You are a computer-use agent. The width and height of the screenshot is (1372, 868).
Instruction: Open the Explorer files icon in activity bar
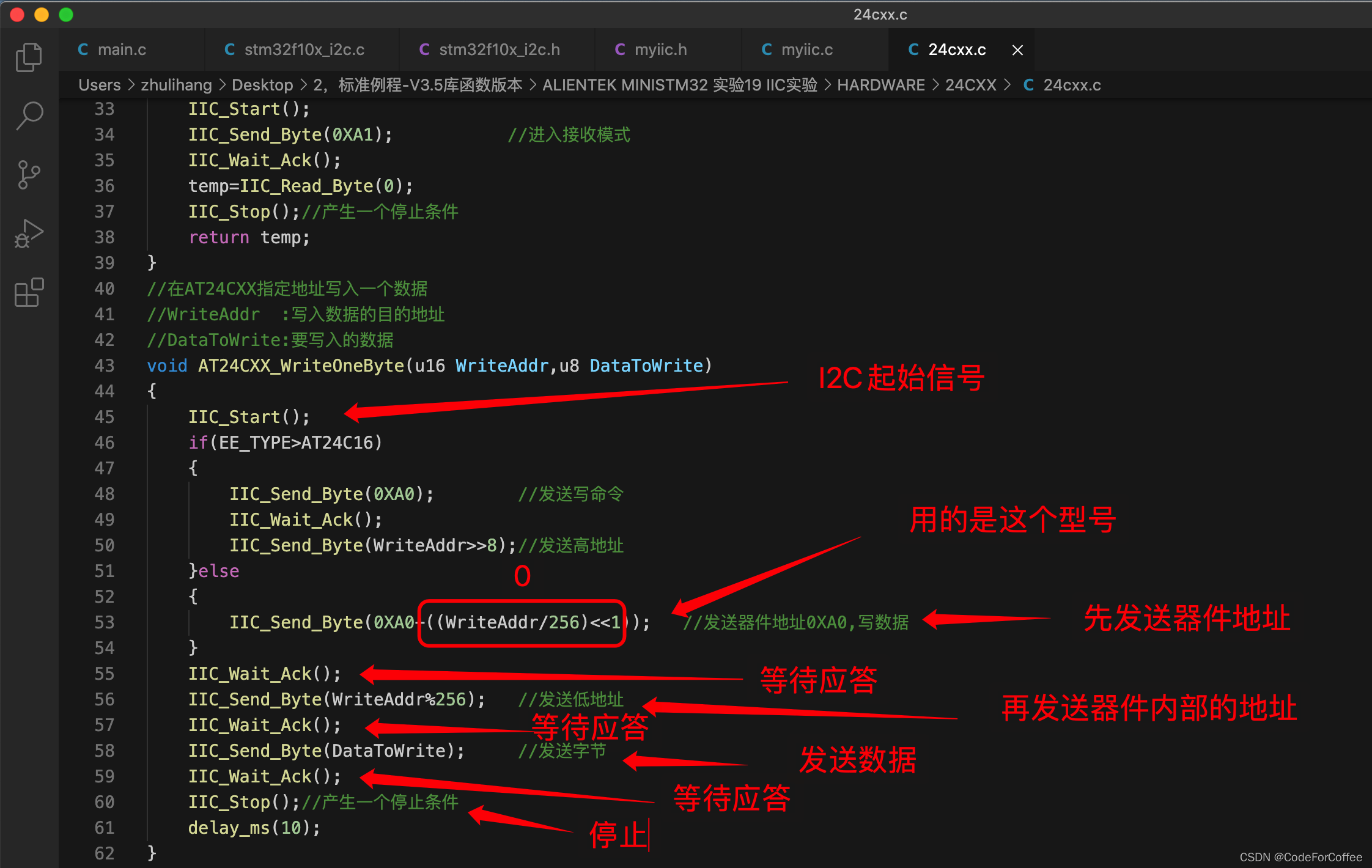(x=29, y=57)
